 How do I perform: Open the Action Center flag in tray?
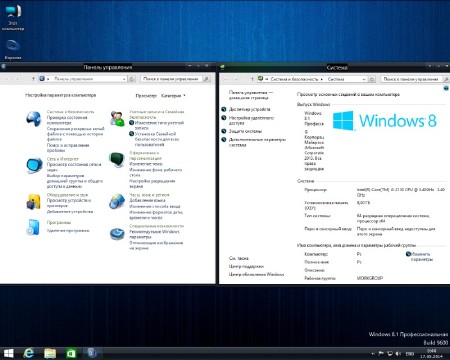[x=381, y=354]
